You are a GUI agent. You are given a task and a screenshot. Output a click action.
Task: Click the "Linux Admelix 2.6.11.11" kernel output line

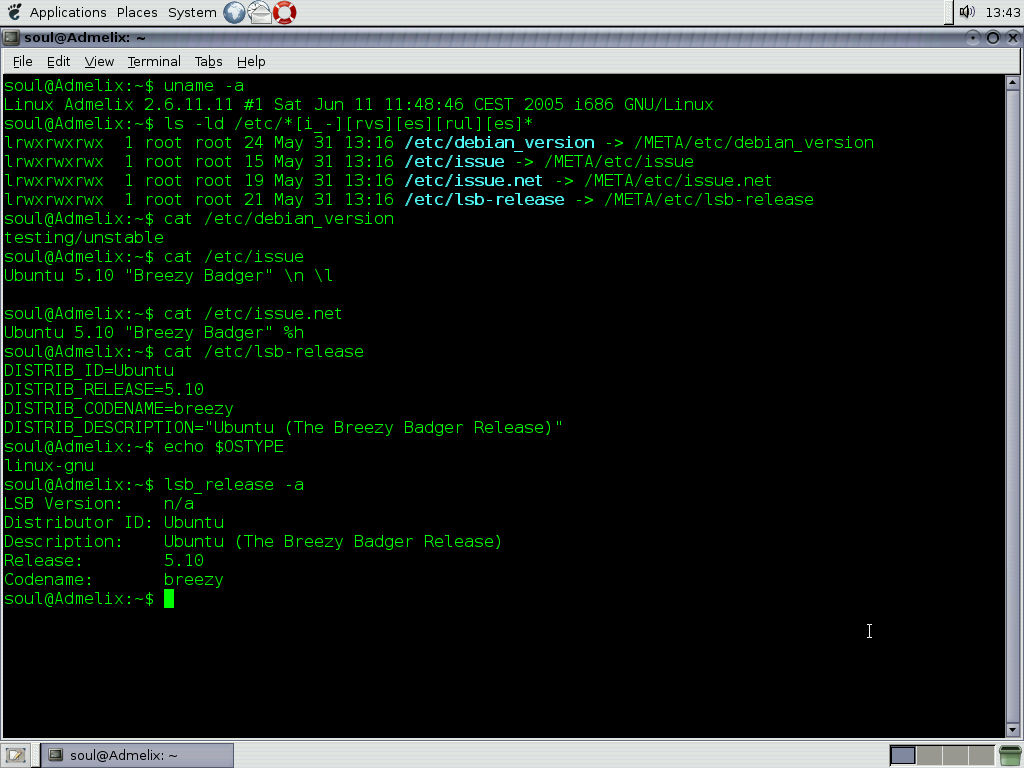pyautogui.click(x=359, y=104)
